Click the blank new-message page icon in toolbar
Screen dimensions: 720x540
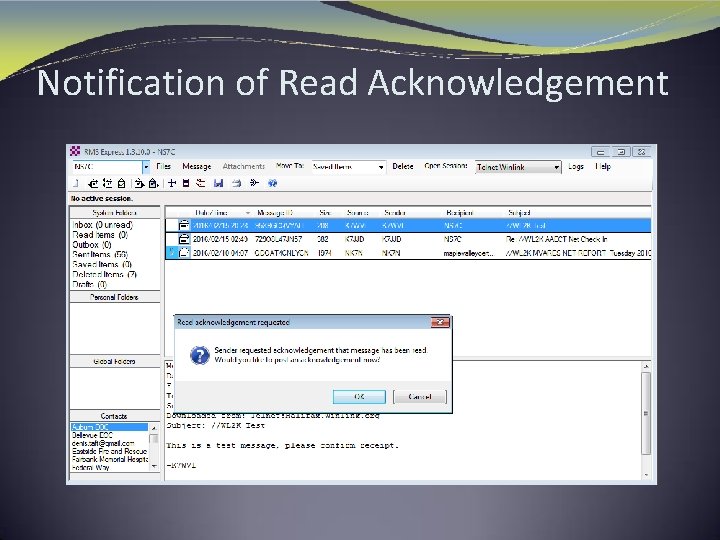click(76, 183)
